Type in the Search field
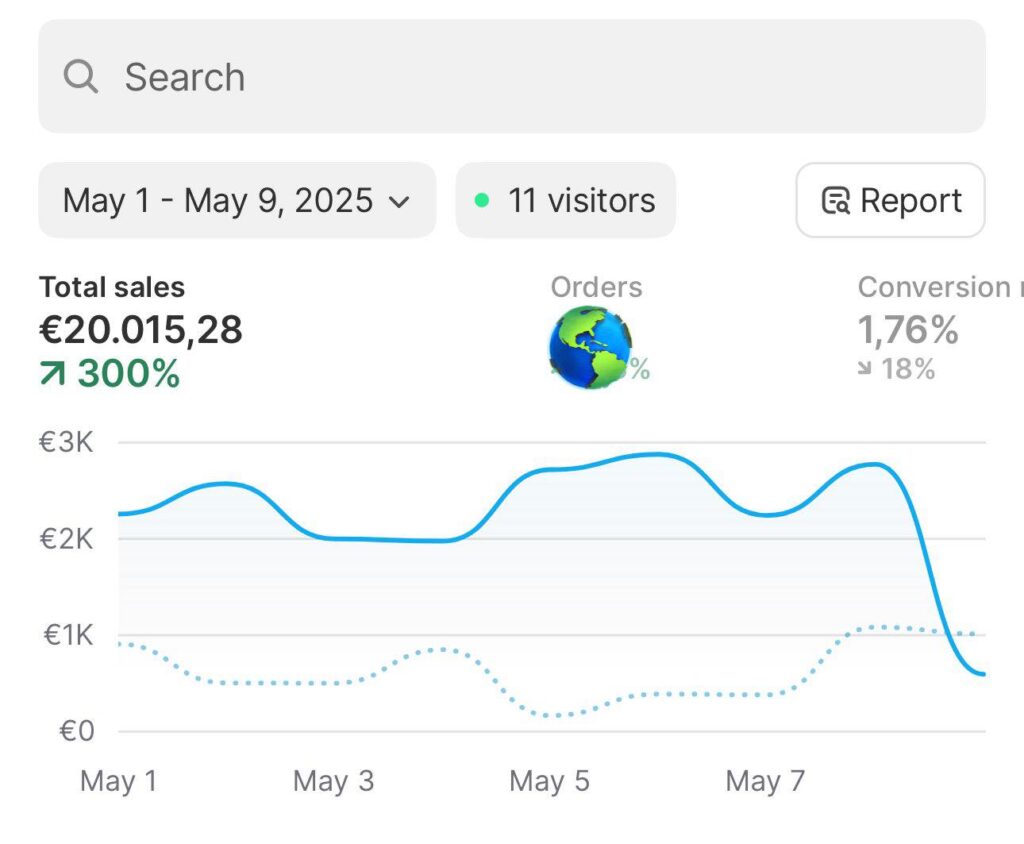1024x844 pixels. pyautogui.click(x=540, y=76)
